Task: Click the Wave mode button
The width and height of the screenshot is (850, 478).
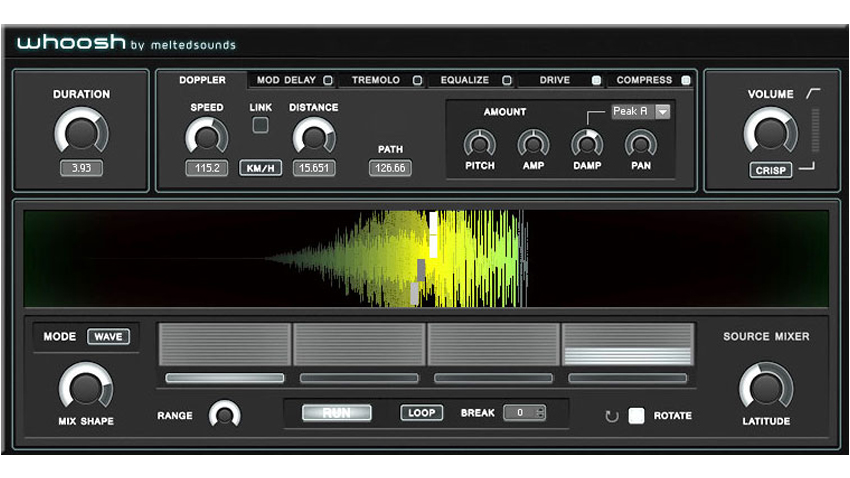Action: point(108,337)
